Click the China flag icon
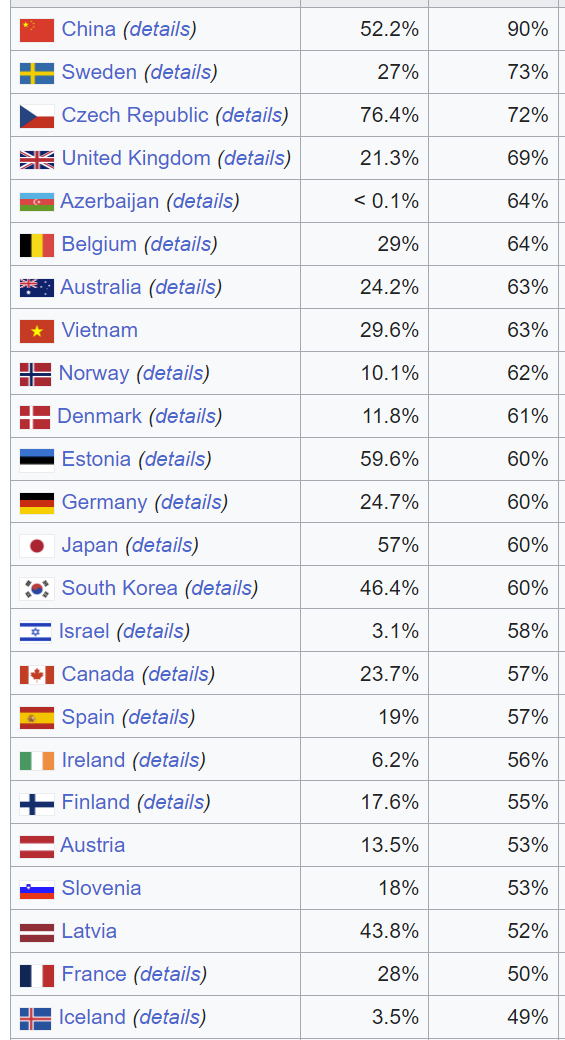This screenshot has height=1040, width=565. 36,30
